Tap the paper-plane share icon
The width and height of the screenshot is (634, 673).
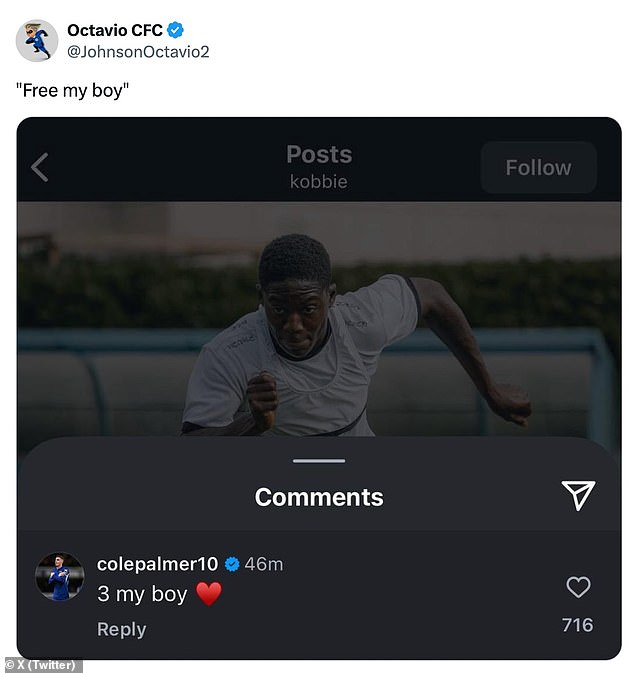[x=577, y=494]
